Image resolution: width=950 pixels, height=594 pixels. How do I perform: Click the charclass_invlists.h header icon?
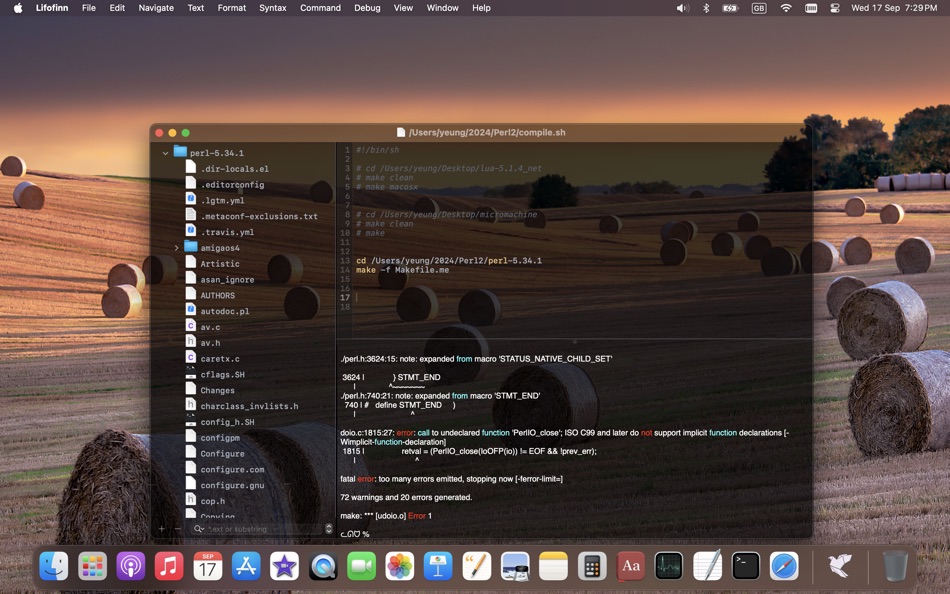tap(190, 405)
